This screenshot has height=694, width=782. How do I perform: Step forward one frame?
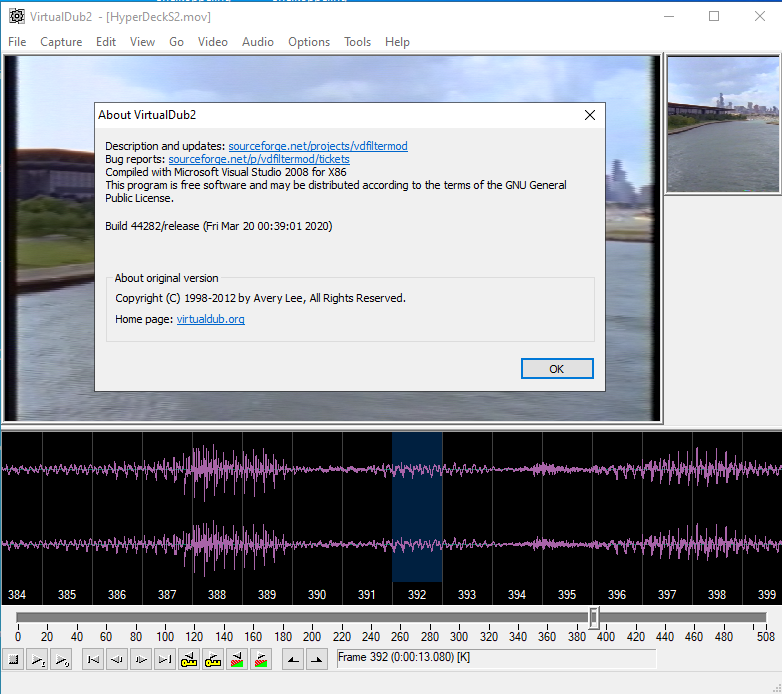(x=140, y=659)
